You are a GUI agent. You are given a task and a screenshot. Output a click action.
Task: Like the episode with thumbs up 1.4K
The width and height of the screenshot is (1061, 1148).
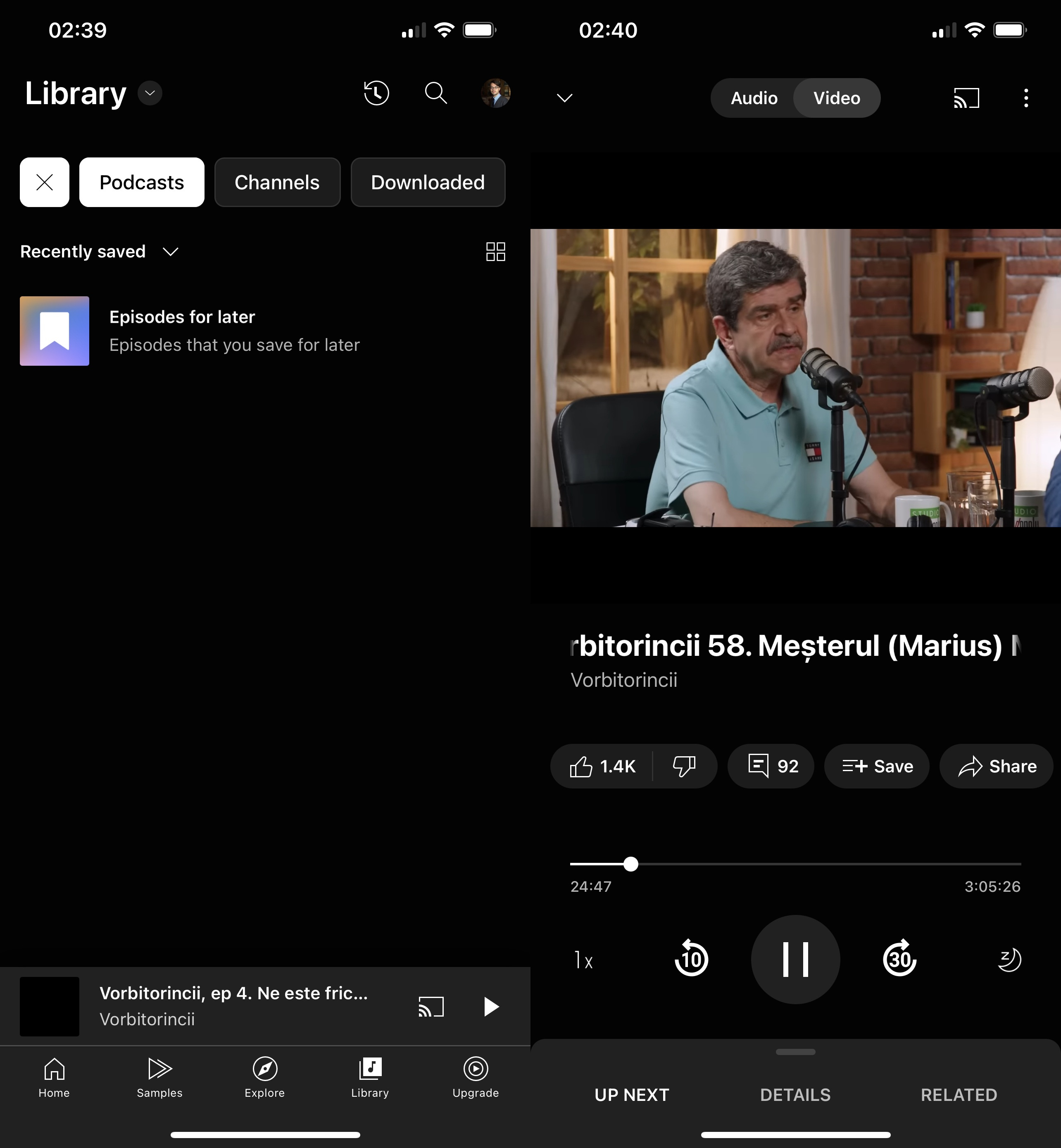tap(602, 766)
